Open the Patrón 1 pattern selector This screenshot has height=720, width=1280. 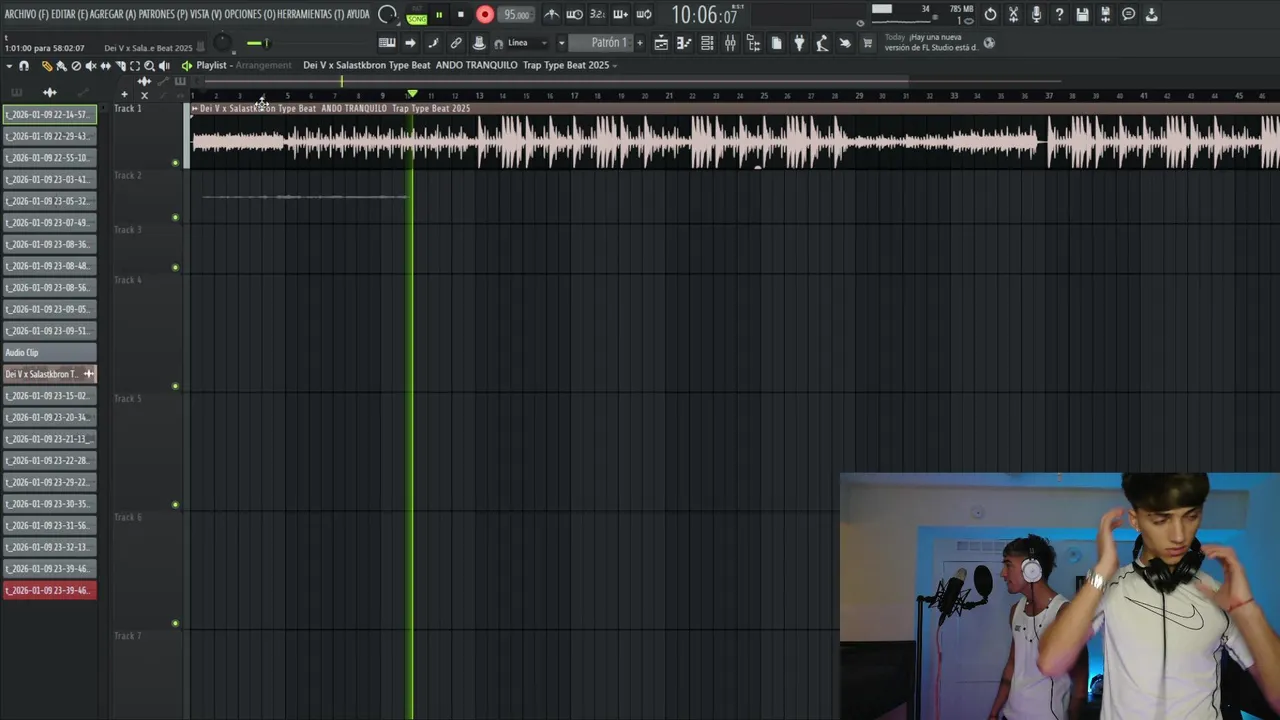[x=602, y=43]
